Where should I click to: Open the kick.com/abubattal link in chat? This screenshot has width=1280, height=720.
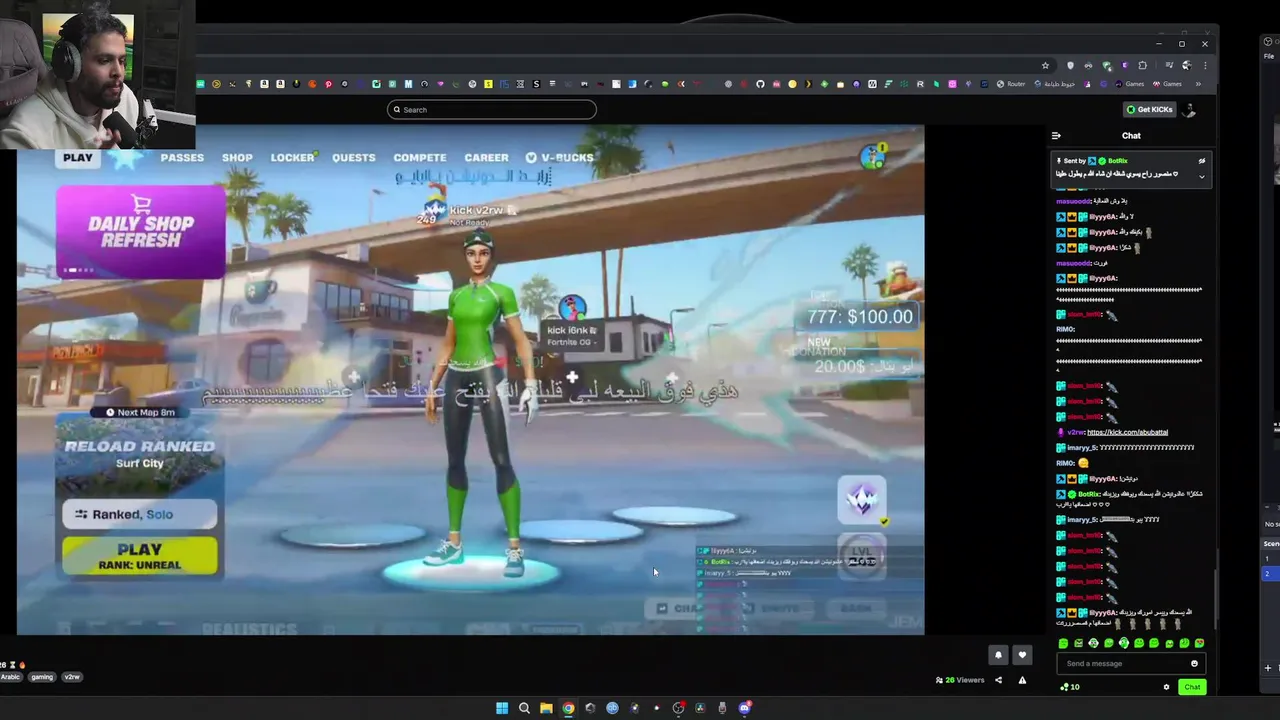(x=1127, y=432)
